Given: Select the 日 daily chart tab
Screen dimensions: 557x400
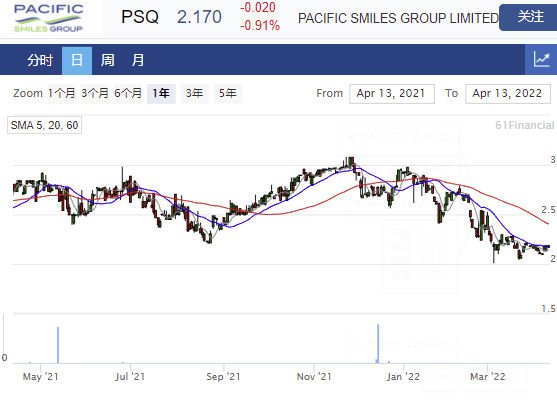Looking at the screenshot, I should tap(77, 60).
